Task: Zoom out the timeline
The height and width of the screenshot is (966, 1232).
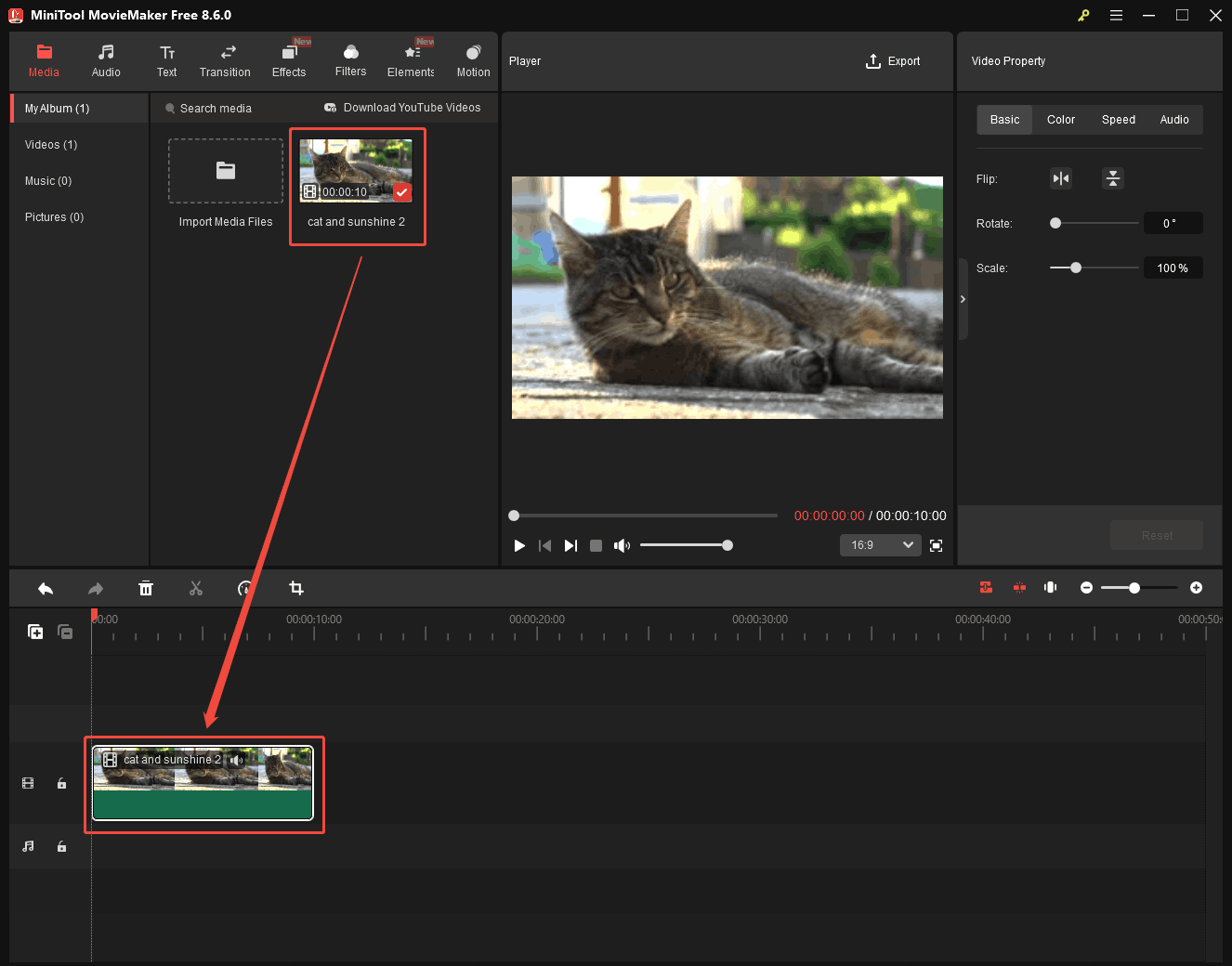Action: [x=1086, y=587]
